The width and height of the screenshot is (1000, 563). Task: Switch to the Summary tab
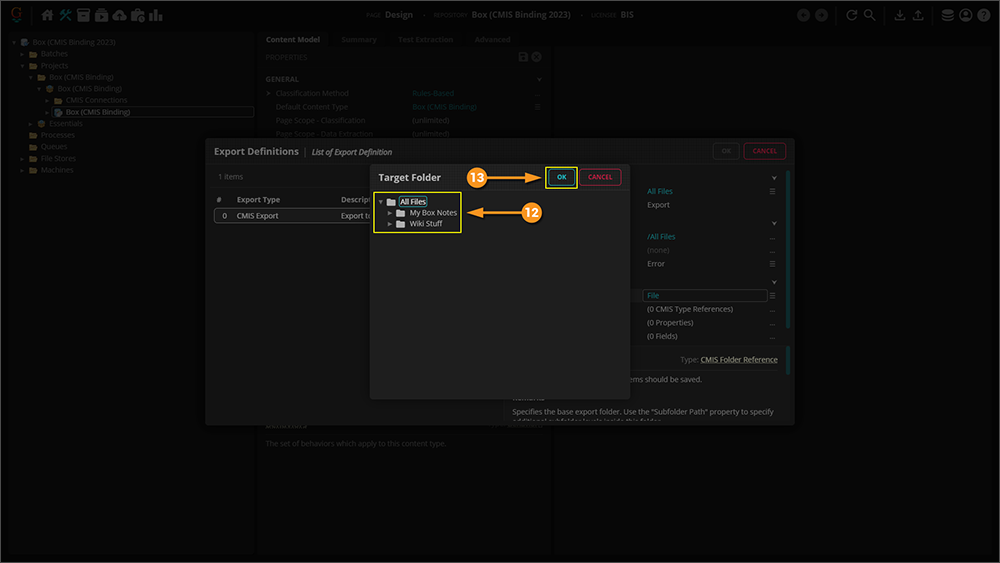[358, 40]
